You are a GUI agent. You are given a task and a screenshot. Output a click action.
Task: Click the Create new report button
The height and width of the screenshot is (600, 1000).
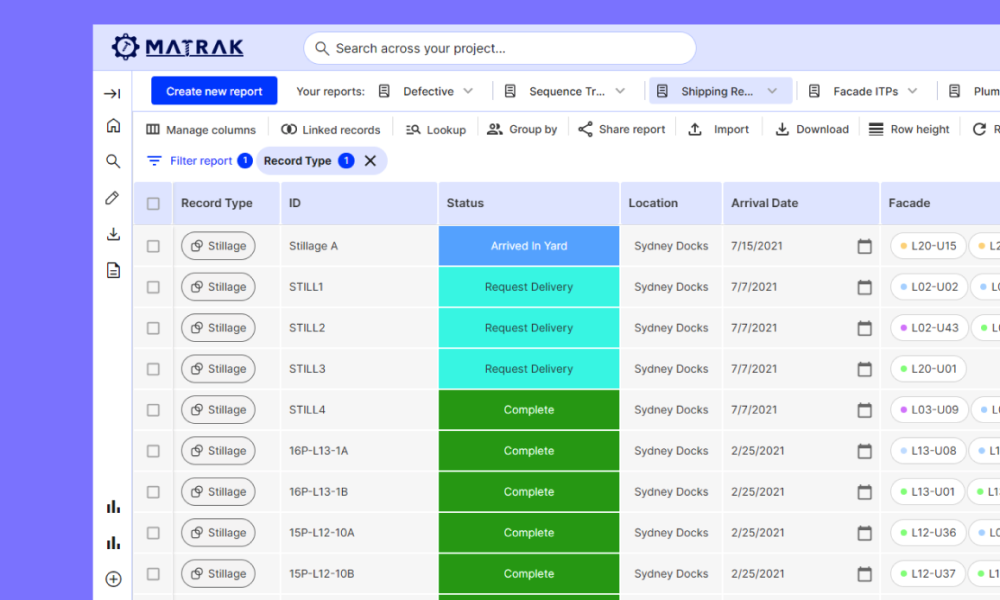[x=214, y=91]
